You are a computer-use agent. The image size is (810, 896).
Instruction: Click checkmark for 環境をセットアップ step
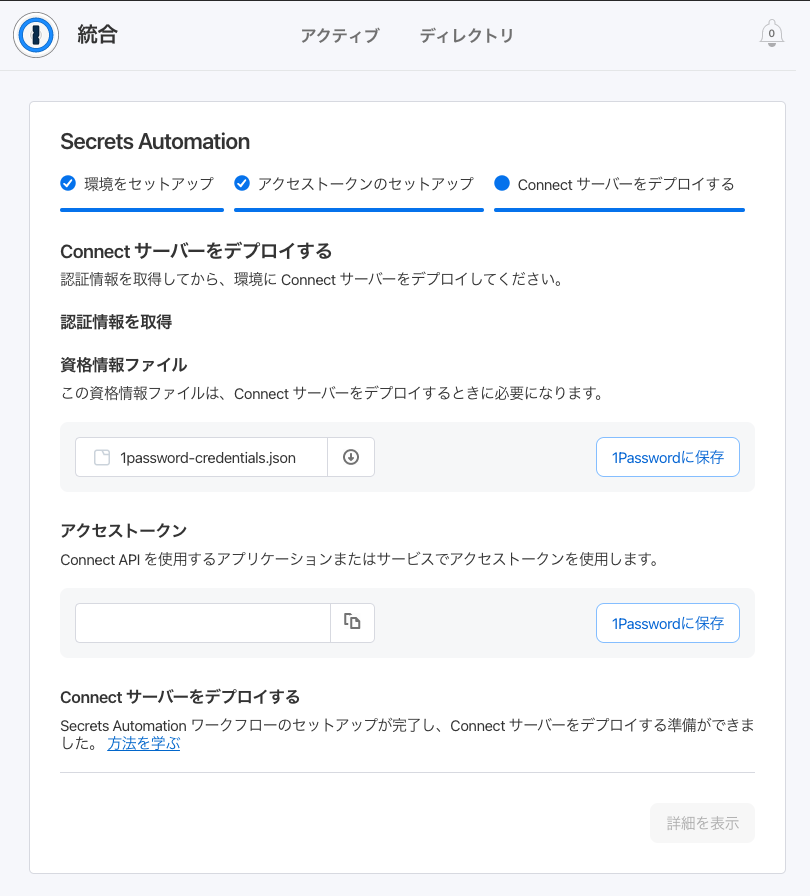tap(68, 183)
